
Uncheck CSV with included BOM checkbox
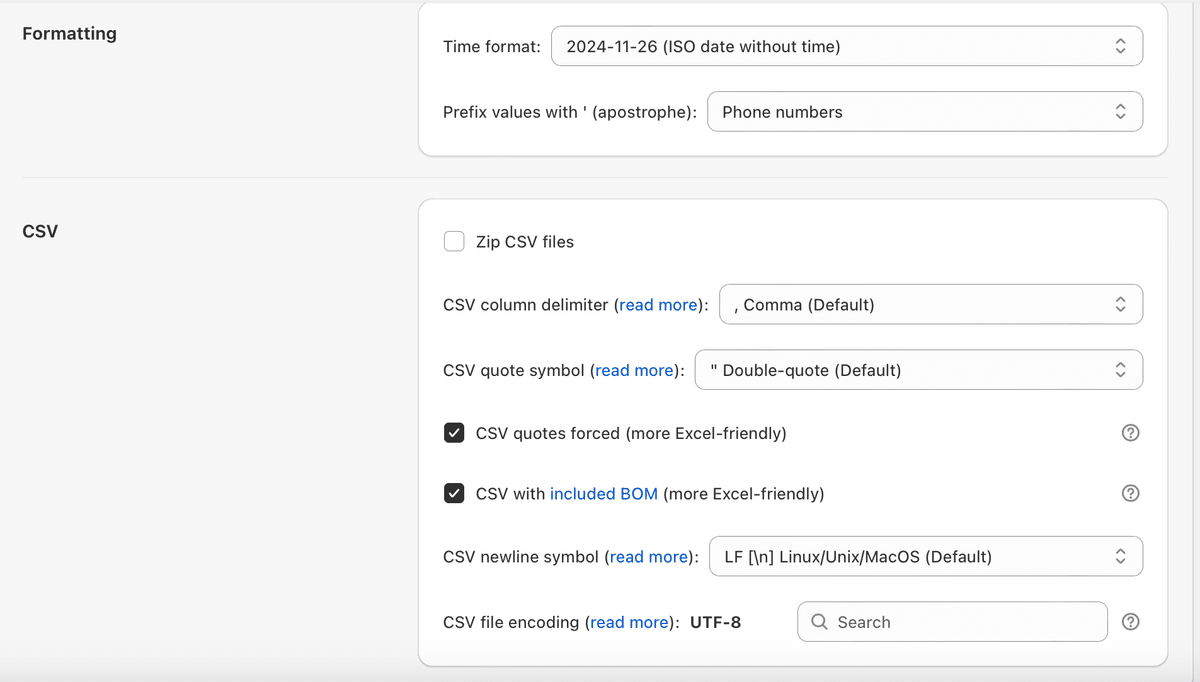click(x=454, y=493)
